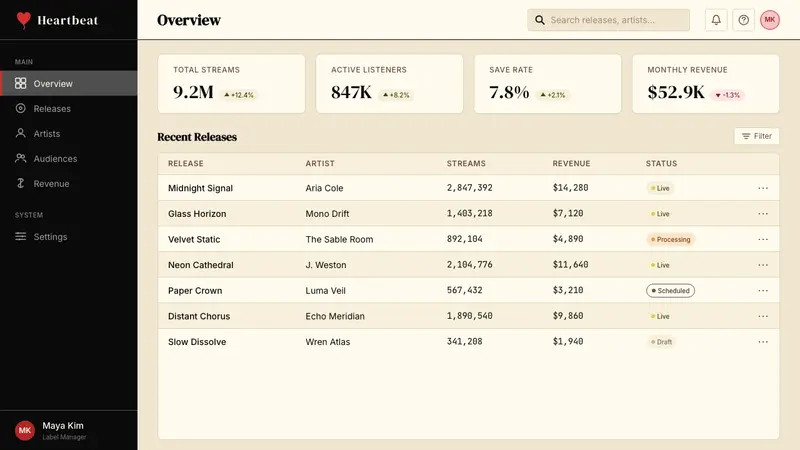Click the Audiences people icon in sidebar
This screenshot has width=800, height=450.
[x=20, y=158]
